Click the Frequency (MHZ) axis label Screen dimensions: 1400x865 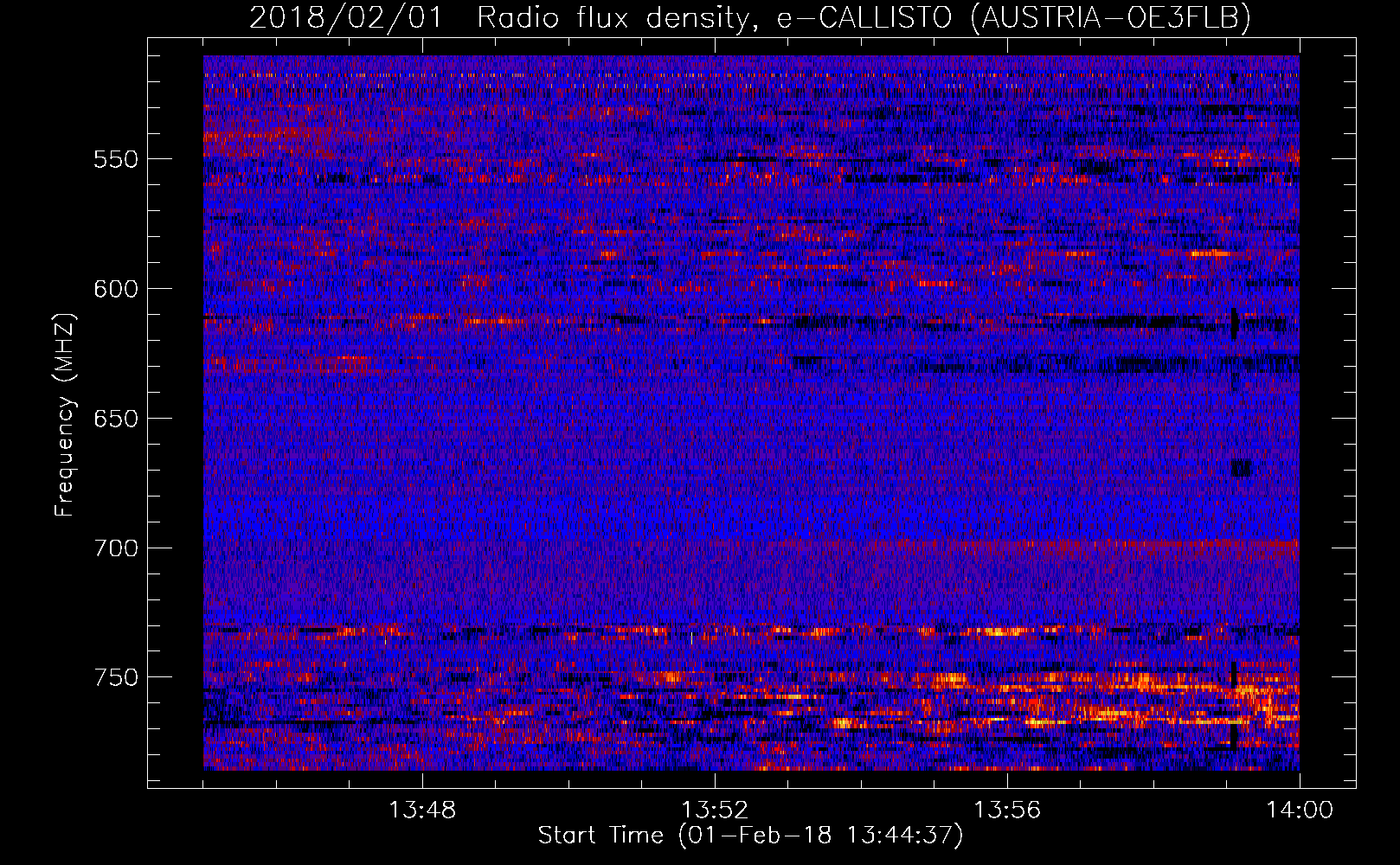[x=65, y=415]
